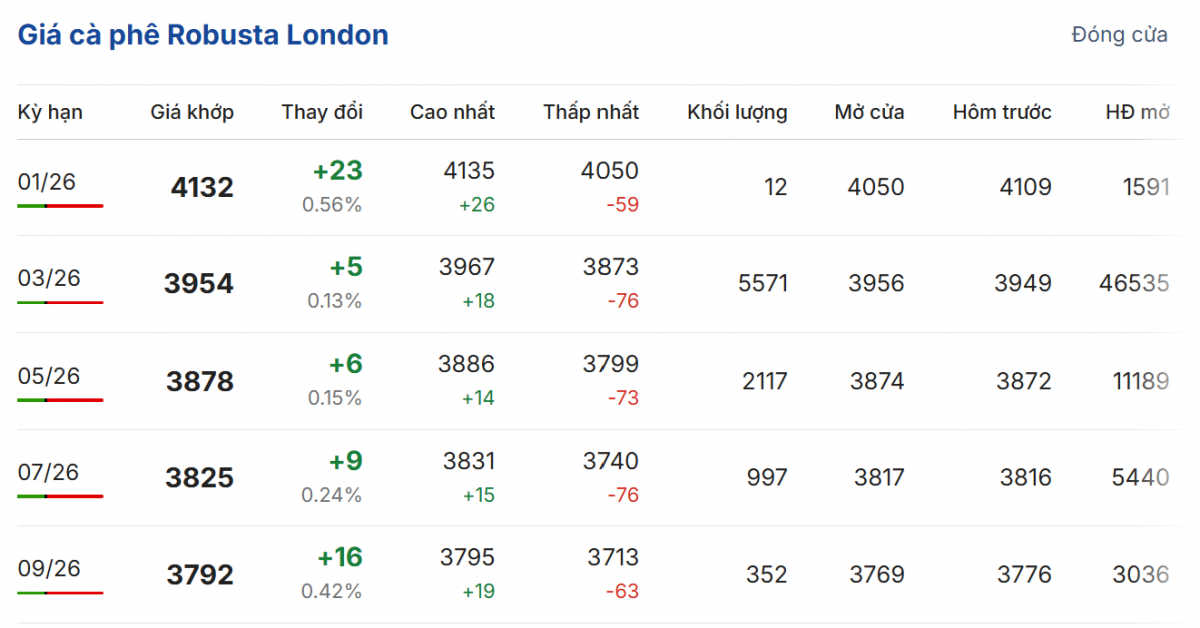Click the 3954 matched price

coord(198,284)
